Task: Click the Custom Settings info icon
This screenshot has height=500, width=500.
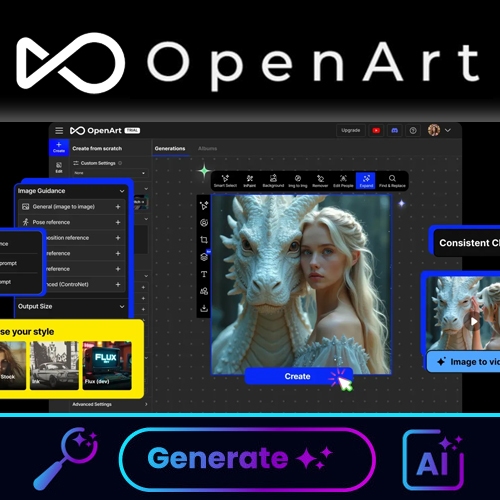Action: (120, 163)
